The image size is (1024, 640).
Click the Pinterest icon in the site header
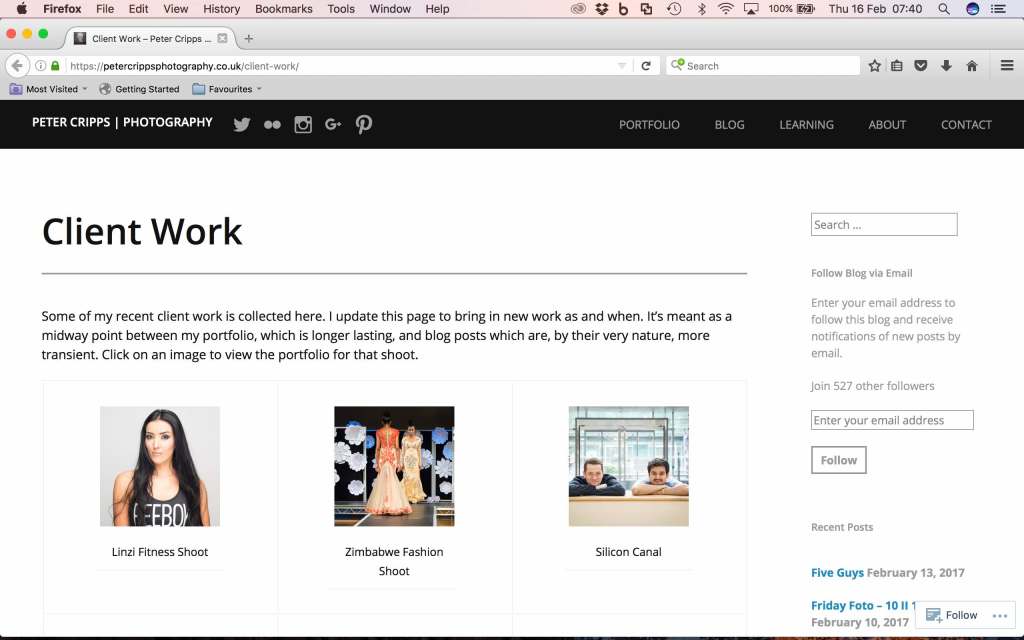pyautogui.click(x=364, y=124)
